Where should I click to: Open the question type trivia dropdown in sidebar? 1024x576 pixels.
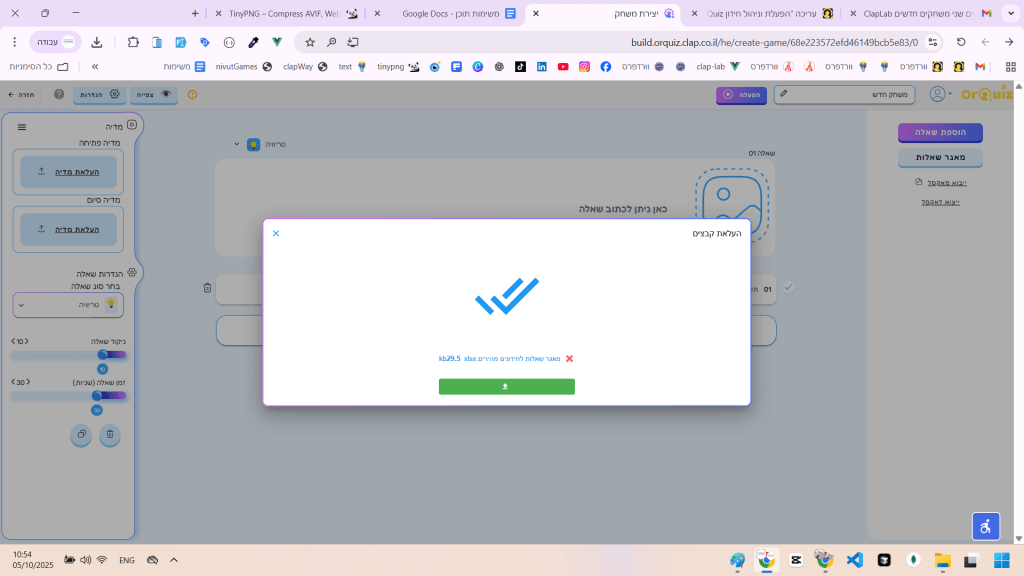coord(68,304)
